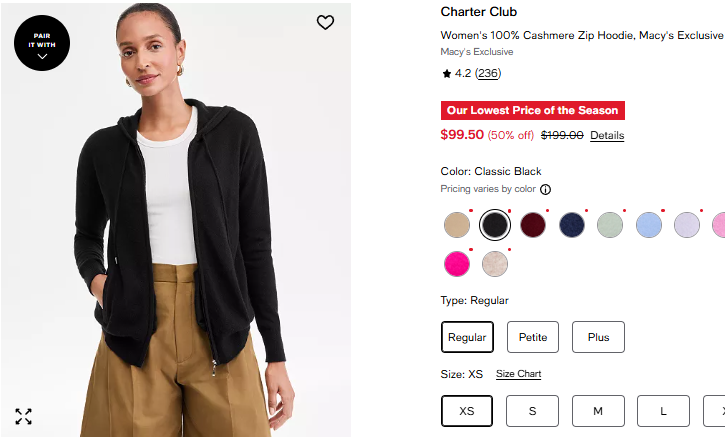Viewport: 725px width, 437px height.
Task: Choose size M
Action: (x=598, y=411)
